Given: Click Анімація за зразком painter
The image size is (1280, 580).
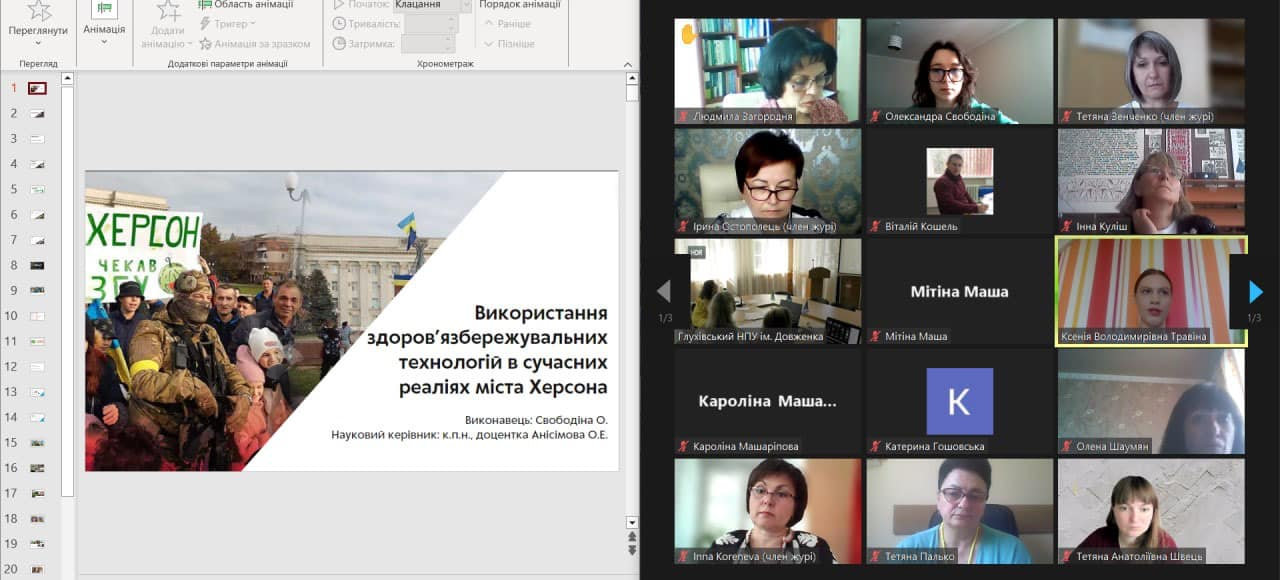Looking at the screenshot, I should point(255,44).
